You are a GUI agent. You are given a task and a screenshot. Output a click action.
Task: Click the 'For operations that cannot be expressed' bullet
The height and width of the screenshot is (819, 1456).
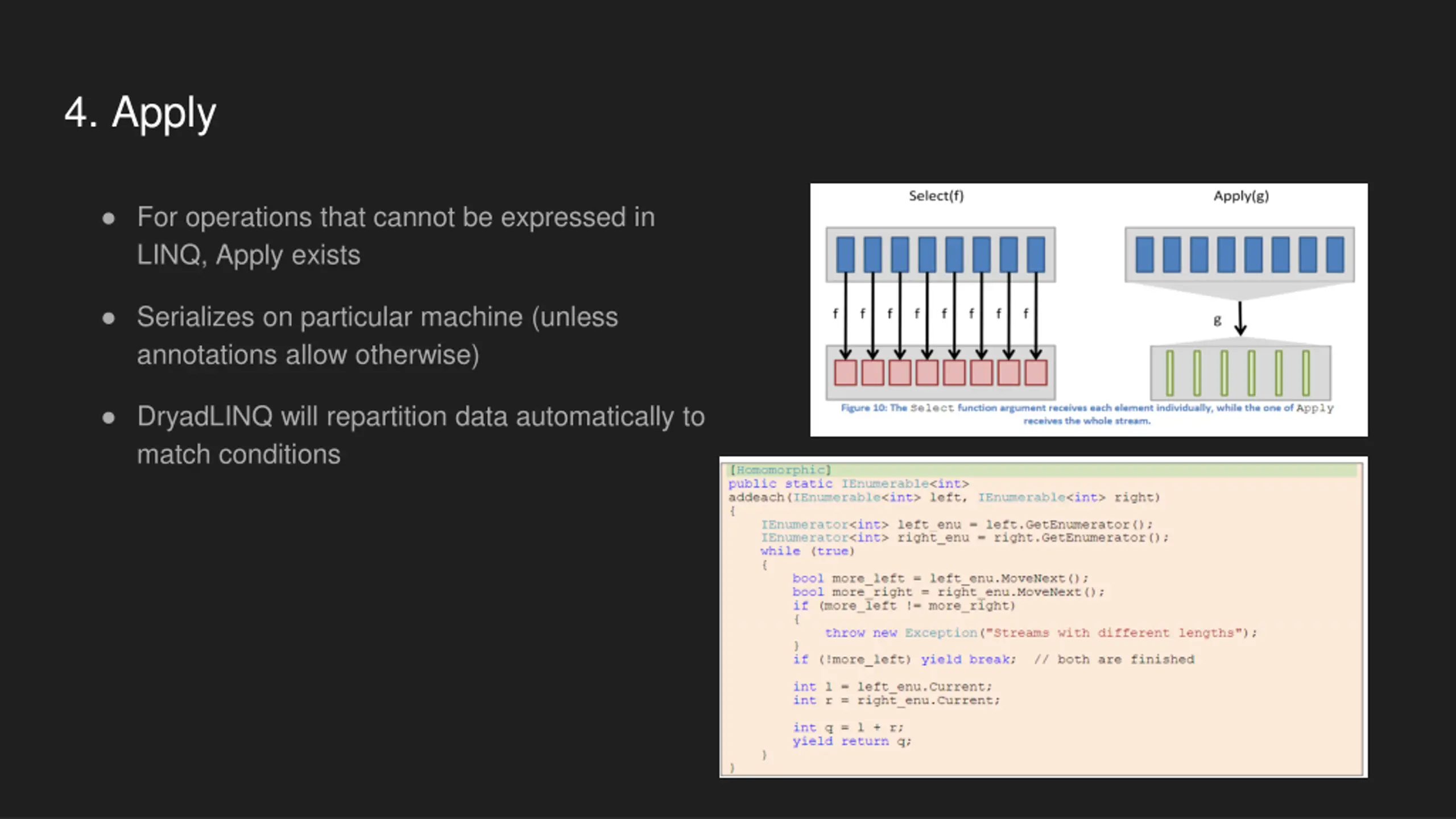pyautogui.click(x=396, y=236)
